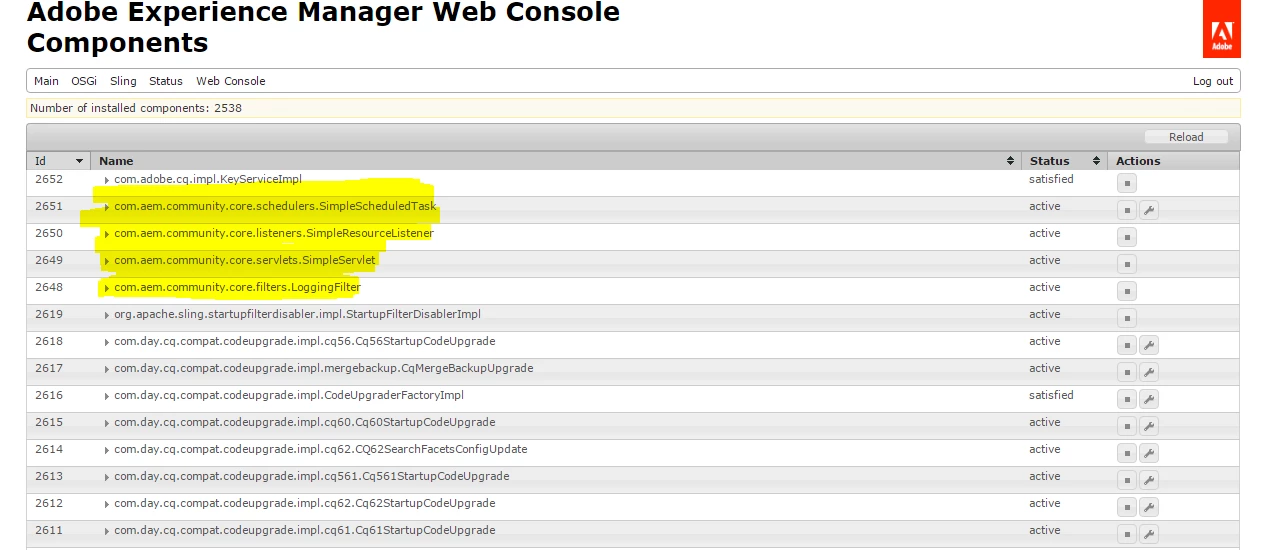Click active status of SimpleServlet row
Viewport: 1281px width, 550px height.
1045,261
